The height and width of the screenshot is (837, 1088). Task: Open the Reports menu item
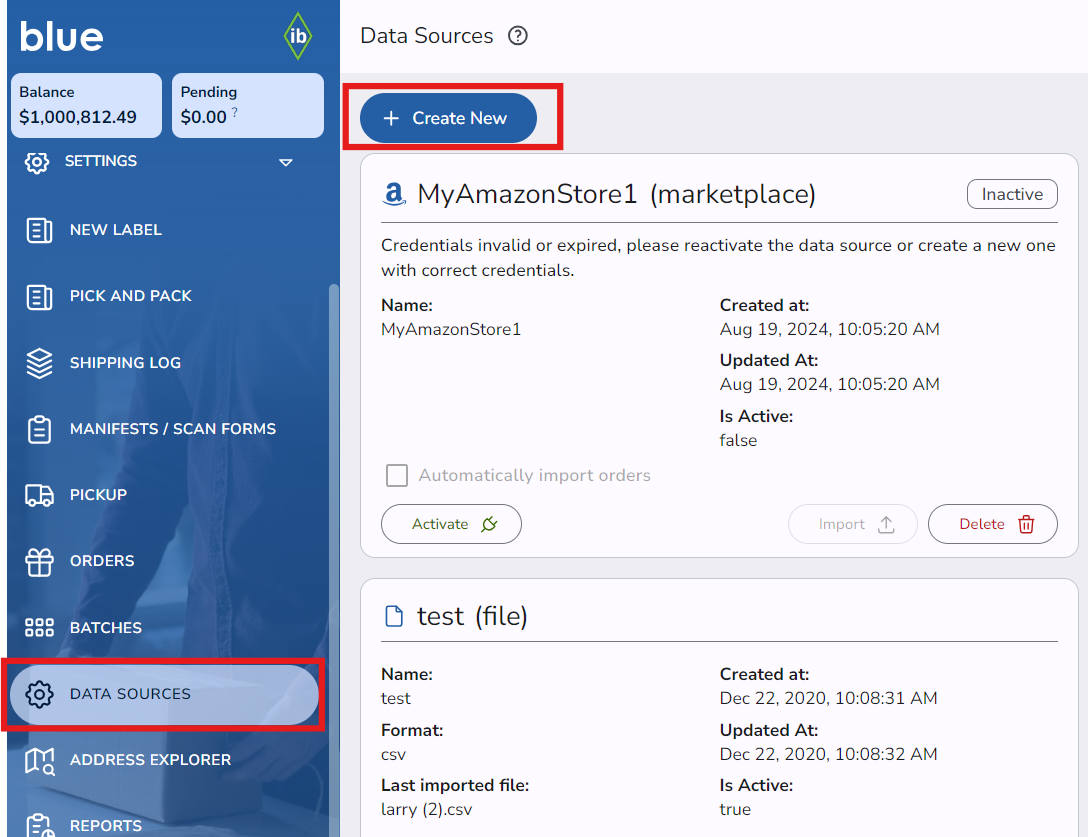105,825
